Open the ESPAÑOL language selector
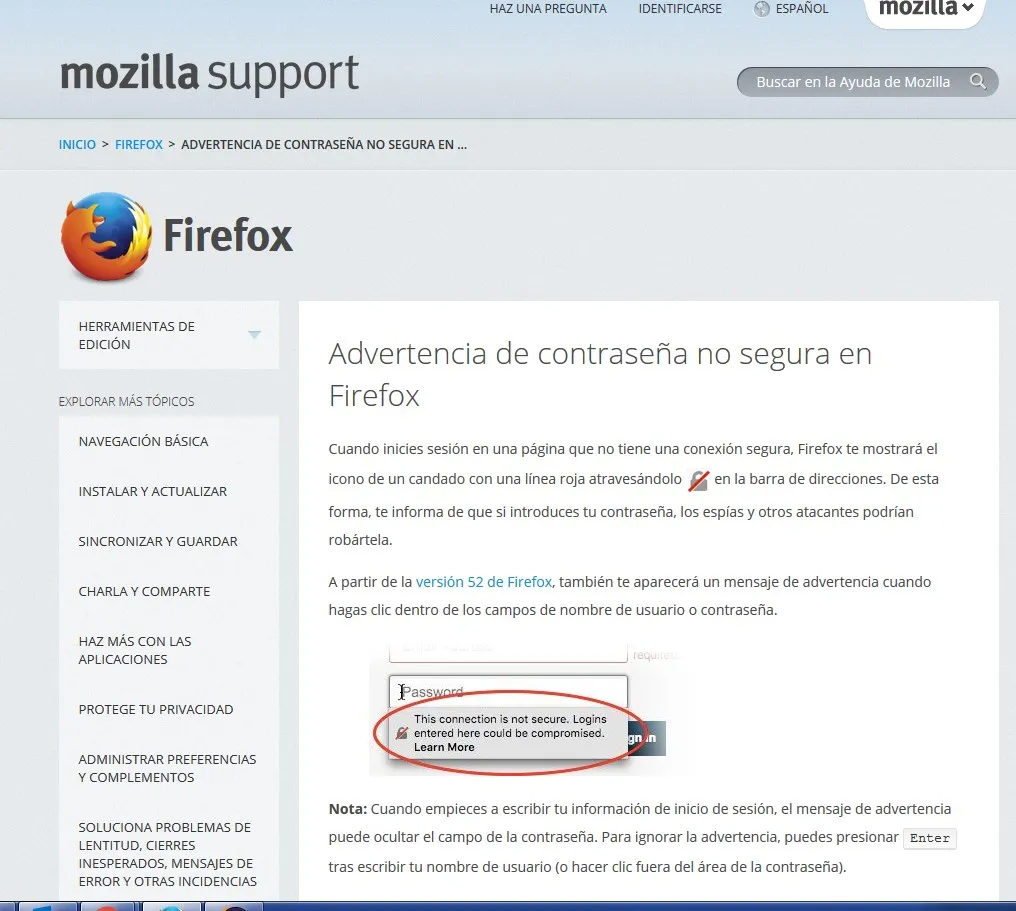Viewport: 1016px width, 911px height. (x=802, y=8)
